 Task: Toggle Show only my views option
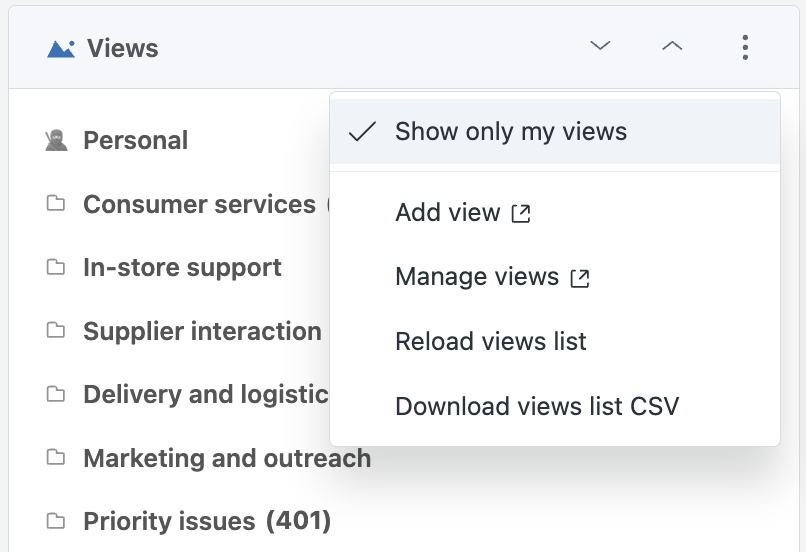point(555,132)
